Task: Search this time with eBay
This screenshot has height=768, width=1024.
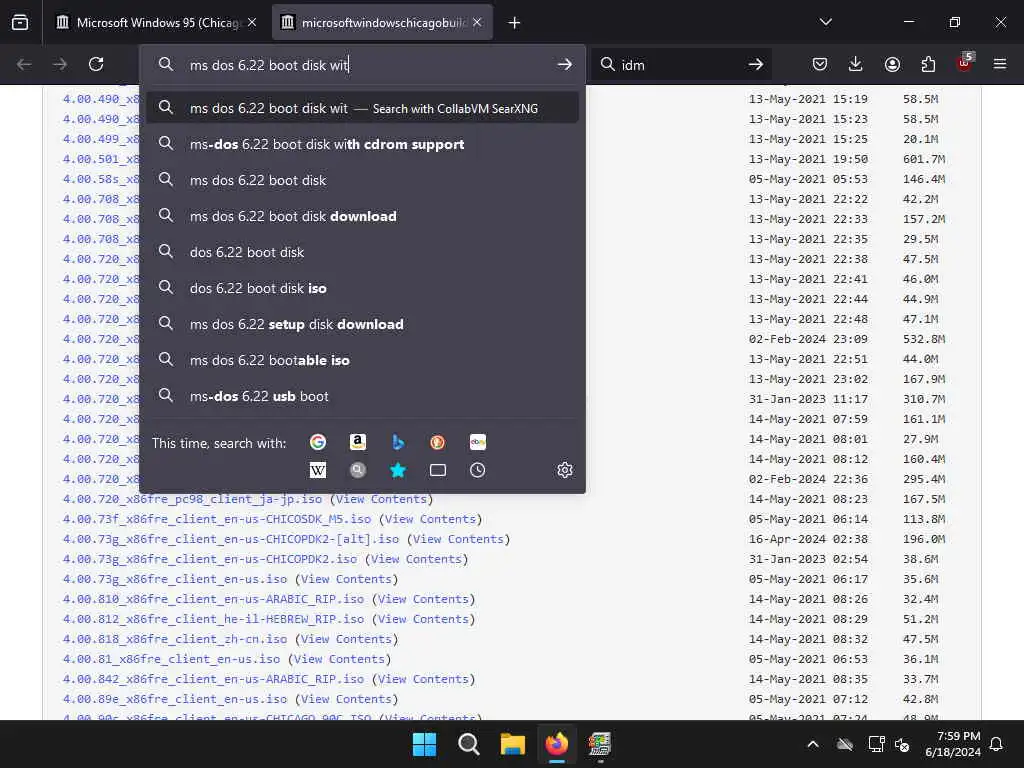Action: pyautogui.click(x=477, y=442)
